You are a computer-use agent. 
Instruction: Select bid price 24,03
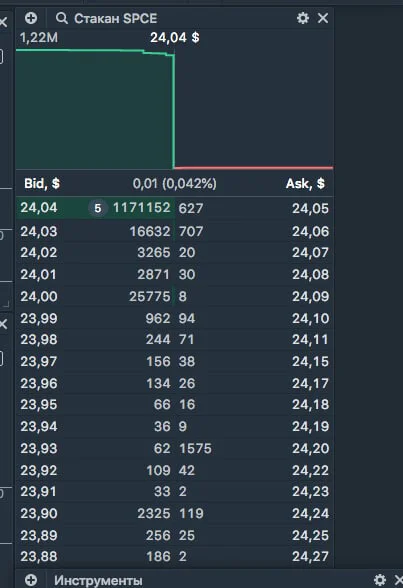39,231
